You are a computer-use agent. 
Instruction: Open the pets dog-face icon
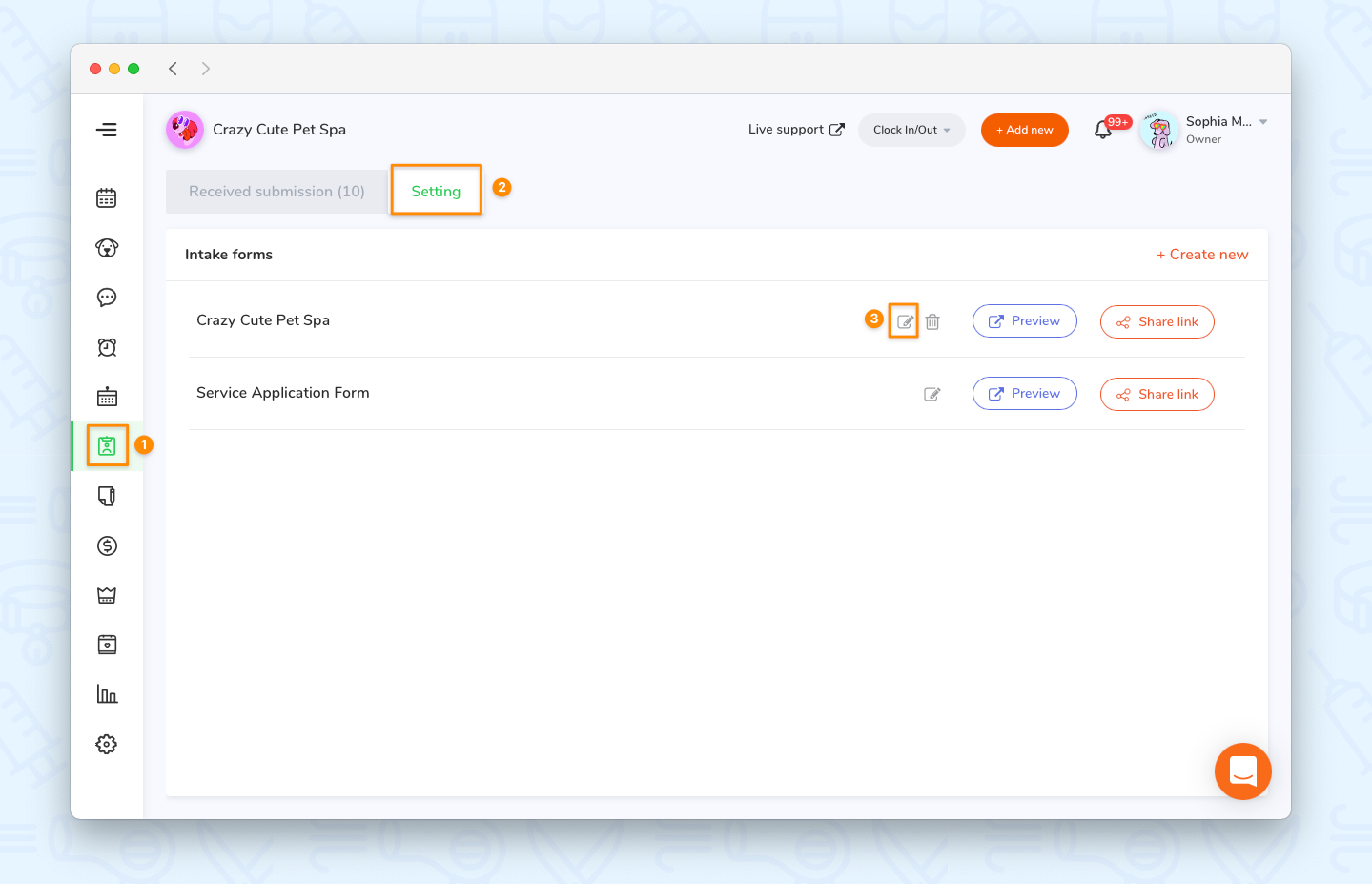(107, 248)
